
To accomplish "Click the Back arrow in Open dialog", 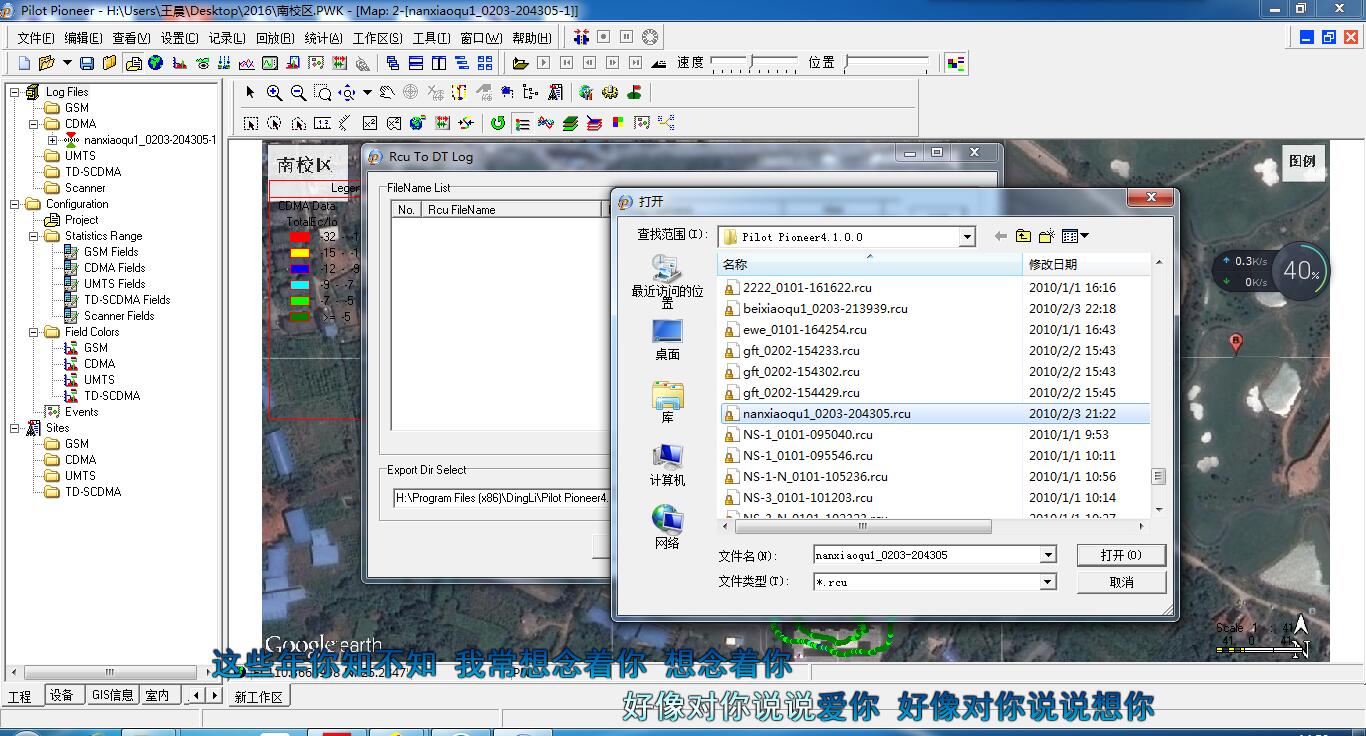I will coord(1000,237).
